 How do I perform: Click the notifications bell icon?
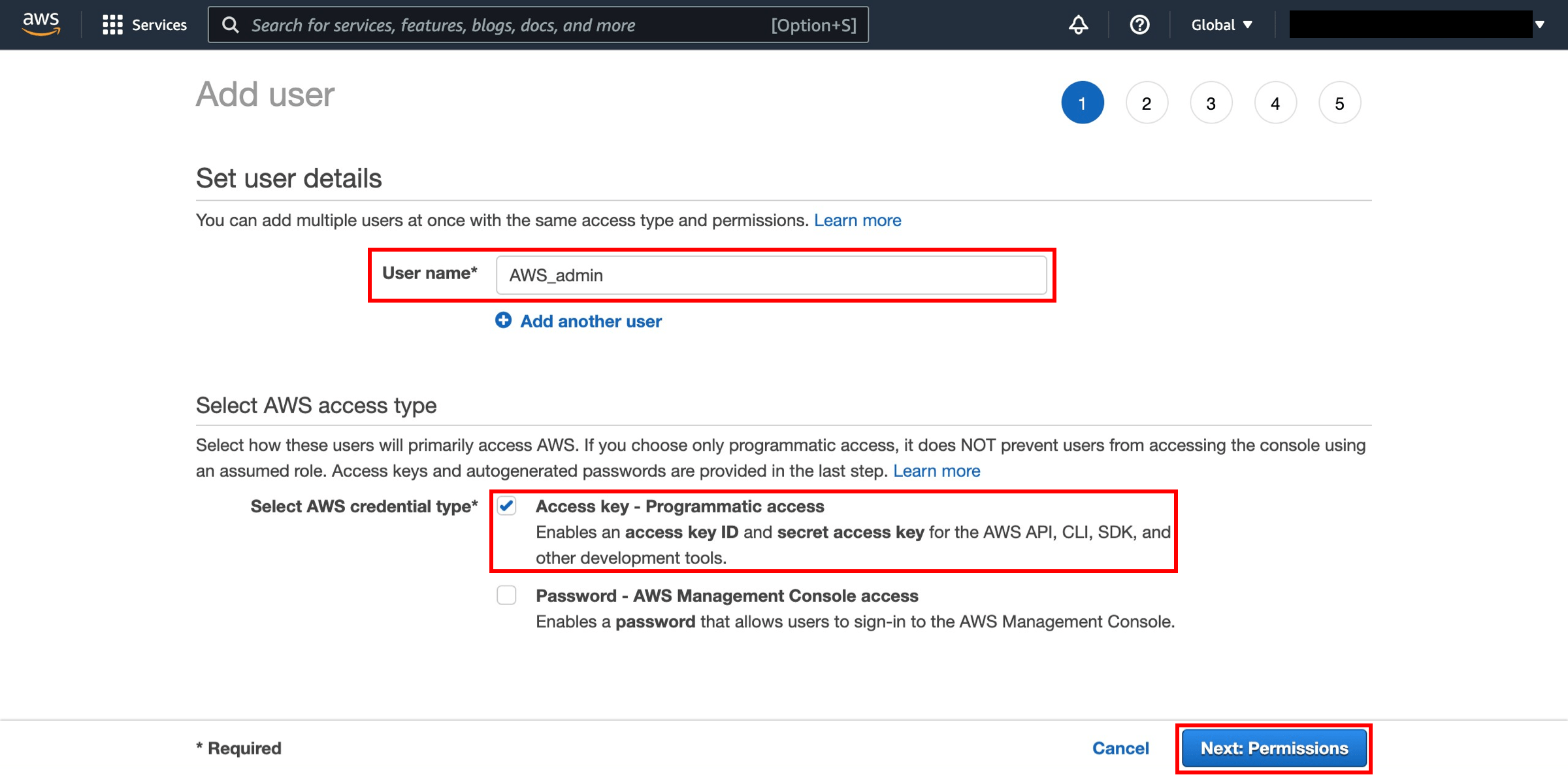point(1078,24)
